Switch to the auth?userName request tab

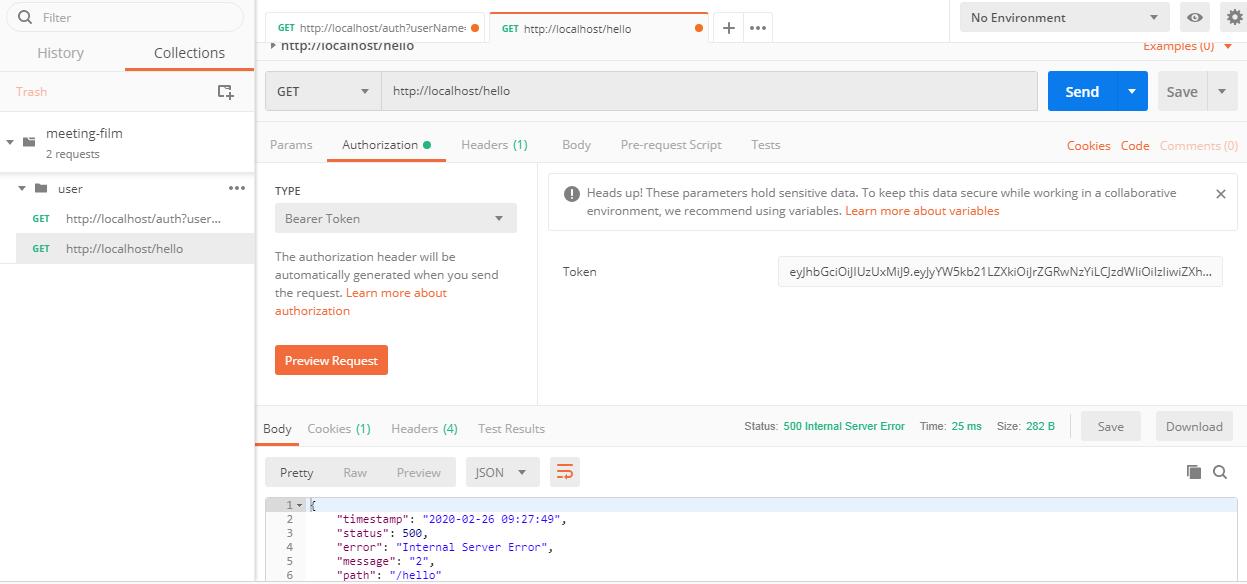(376, 28)
